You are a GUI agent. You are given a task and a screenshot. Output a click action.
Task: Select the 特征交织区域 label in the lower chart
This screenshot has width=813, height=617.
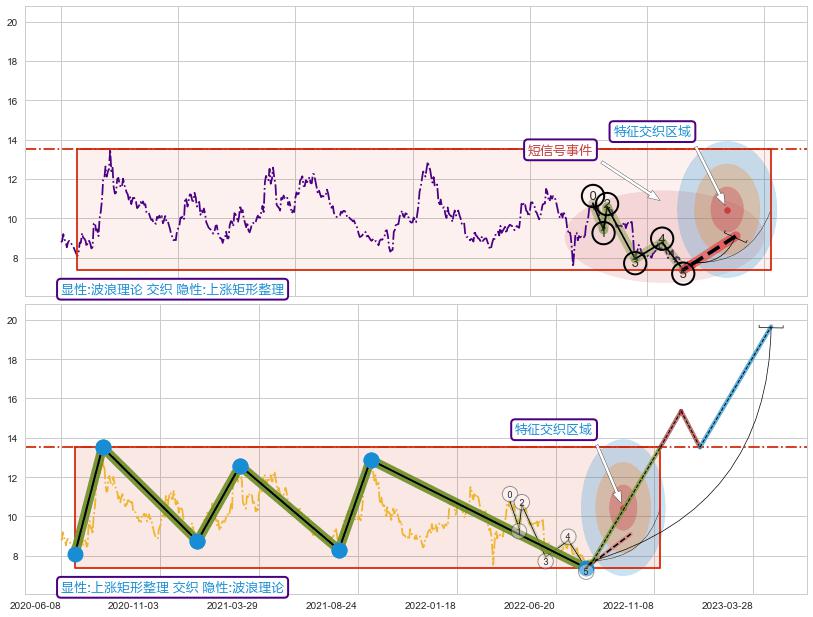tap(553, 429)
